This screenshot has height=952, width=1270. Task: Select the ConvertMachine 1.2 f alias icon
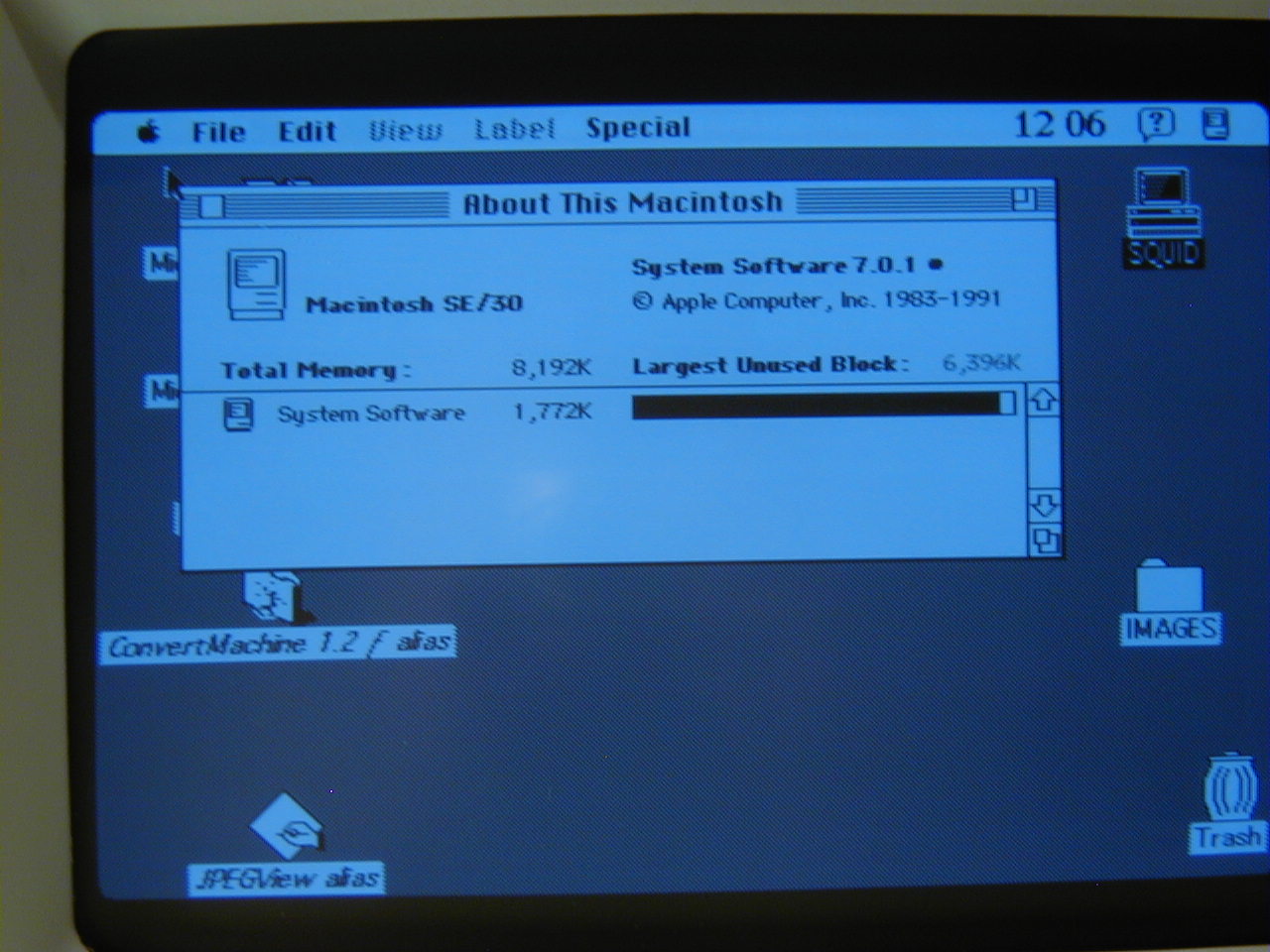pyautogui.click(x=273, y=597)
